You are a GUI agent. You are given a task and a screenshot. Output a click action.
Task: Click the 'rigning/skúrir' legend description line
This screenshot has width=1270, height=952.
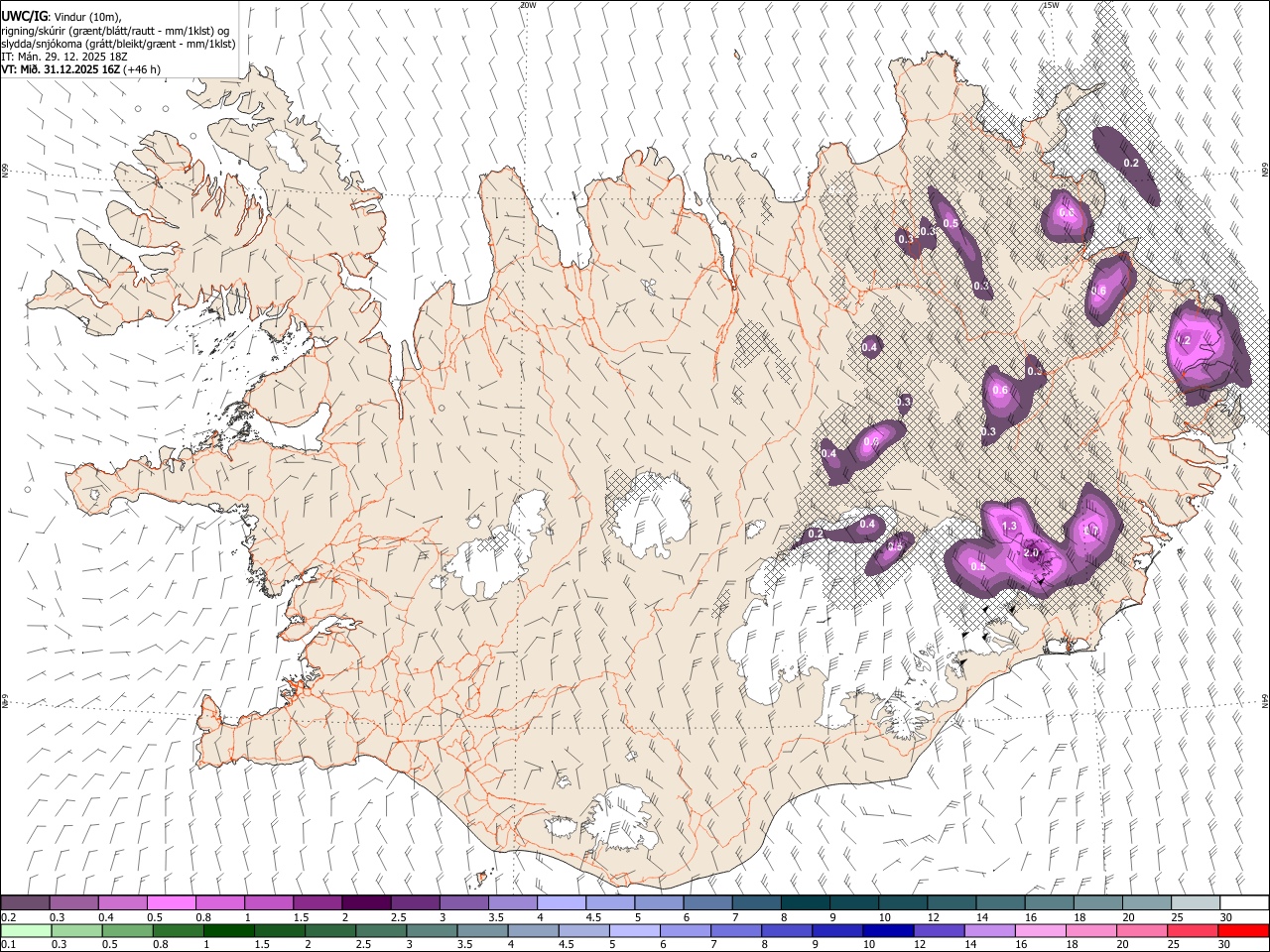116,30
